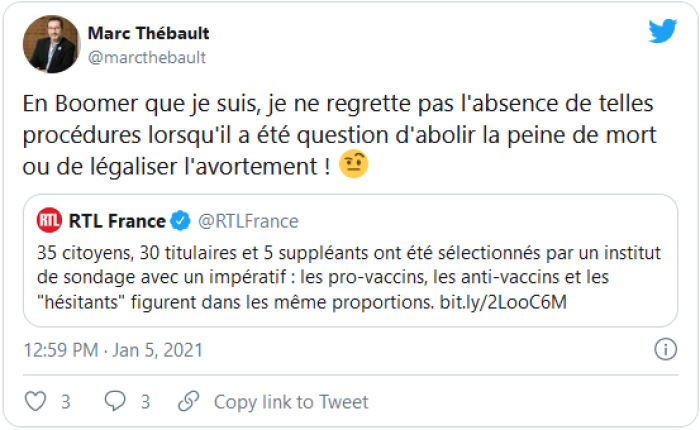
Task: Click the reply count beside speech bubble
Action: (145, 402)
